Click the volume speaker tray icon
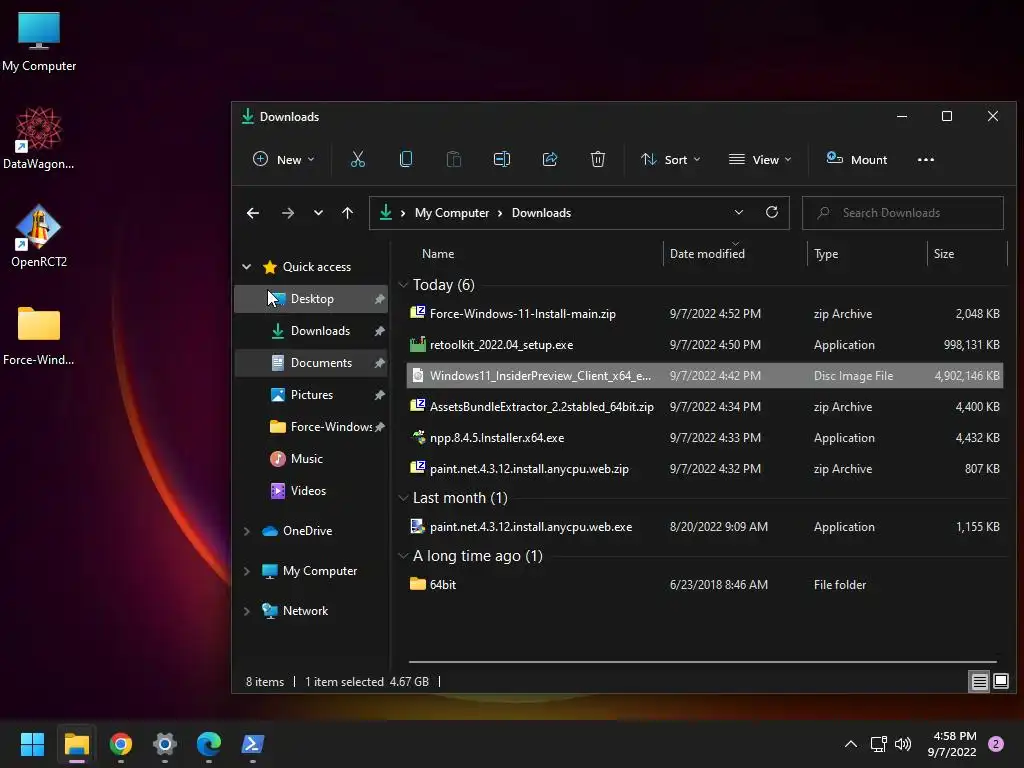 point(903,744)
